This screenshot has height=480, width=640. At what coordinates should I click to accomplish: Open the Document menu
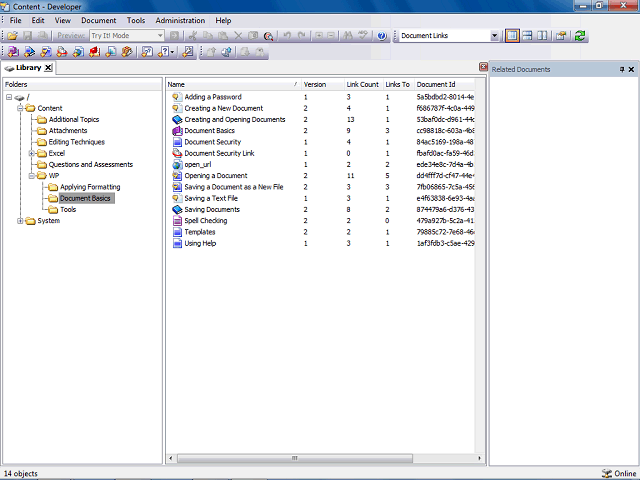tap(98, 20)
